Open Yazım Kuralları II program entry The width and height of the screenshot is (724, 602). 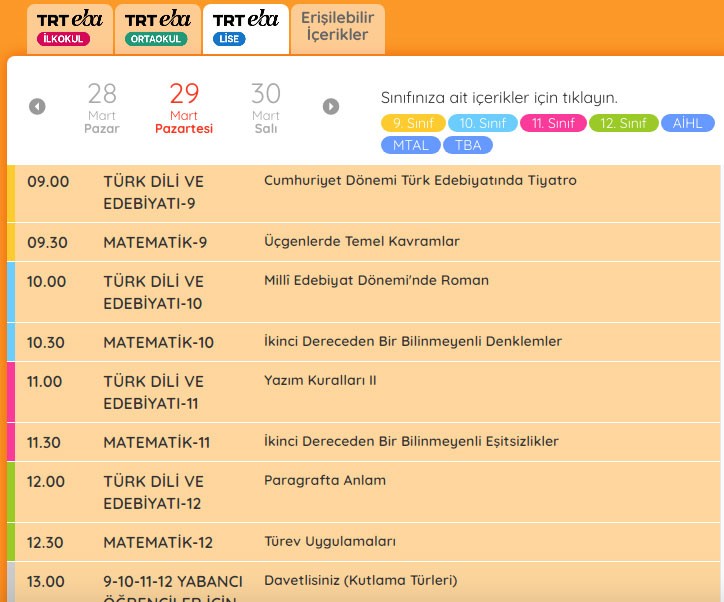(x=320, y=381)
